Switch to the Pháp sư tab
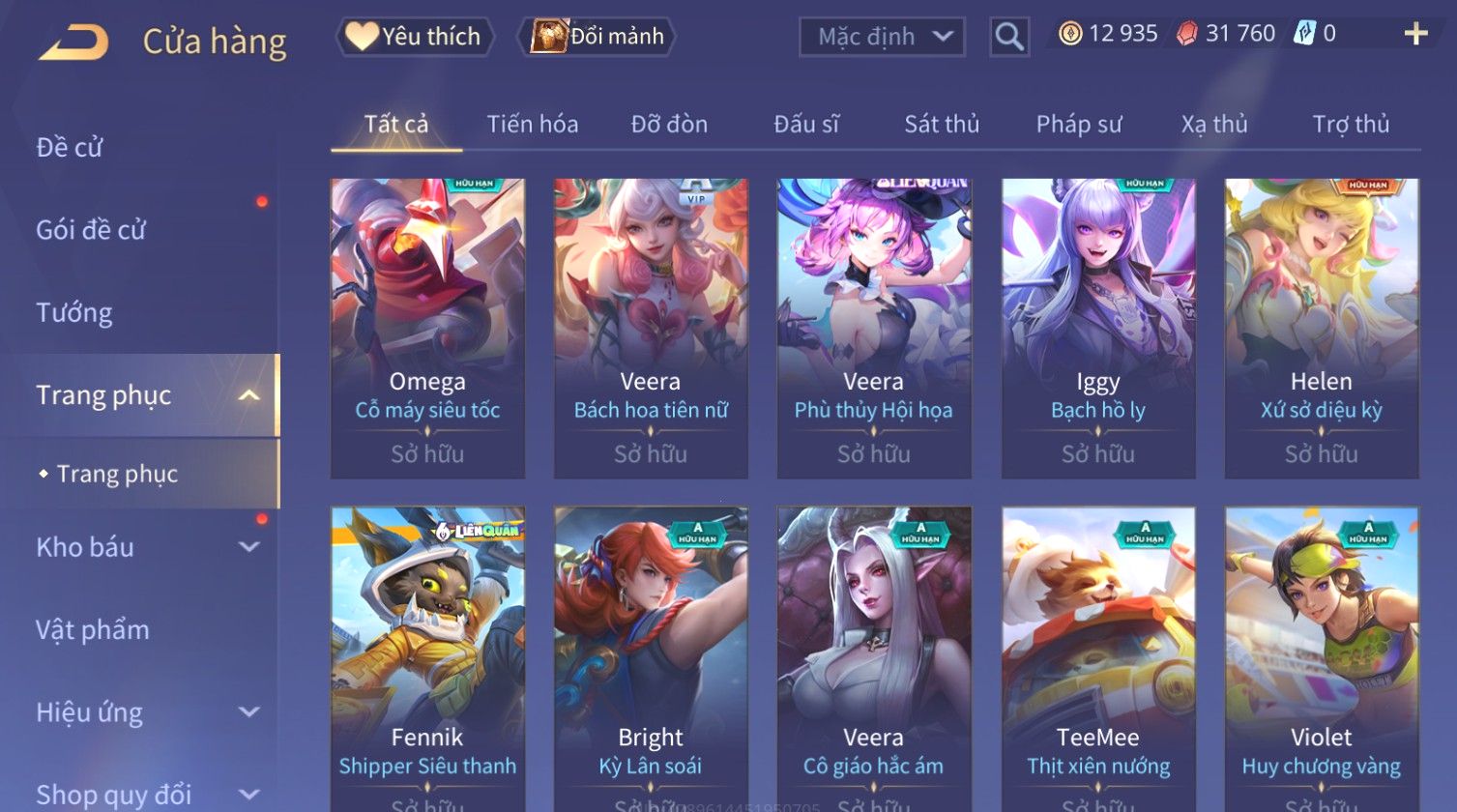Screen dimensions: 1457x812 tap(1079, 124)
